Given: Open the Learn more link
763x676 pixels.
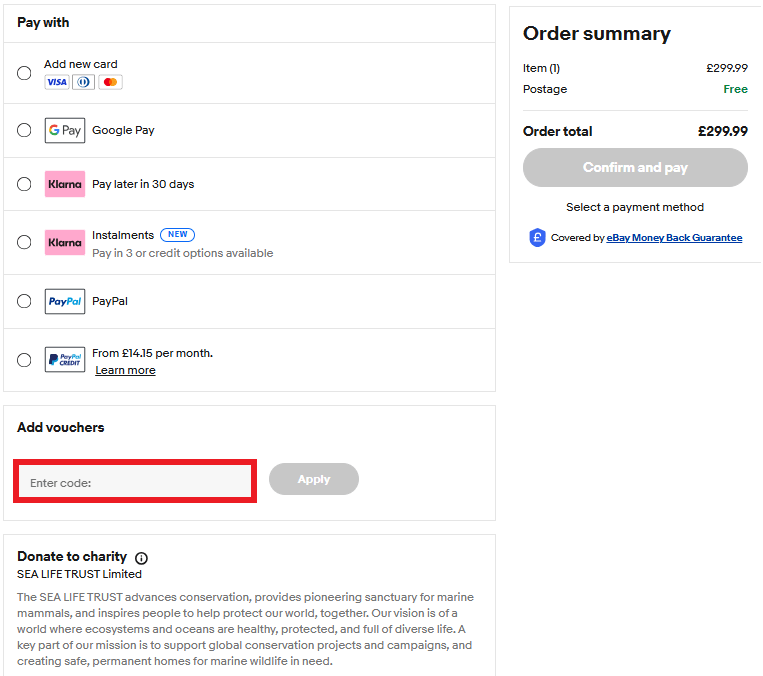Looking at the screenshot, I should tap(125, 370).
